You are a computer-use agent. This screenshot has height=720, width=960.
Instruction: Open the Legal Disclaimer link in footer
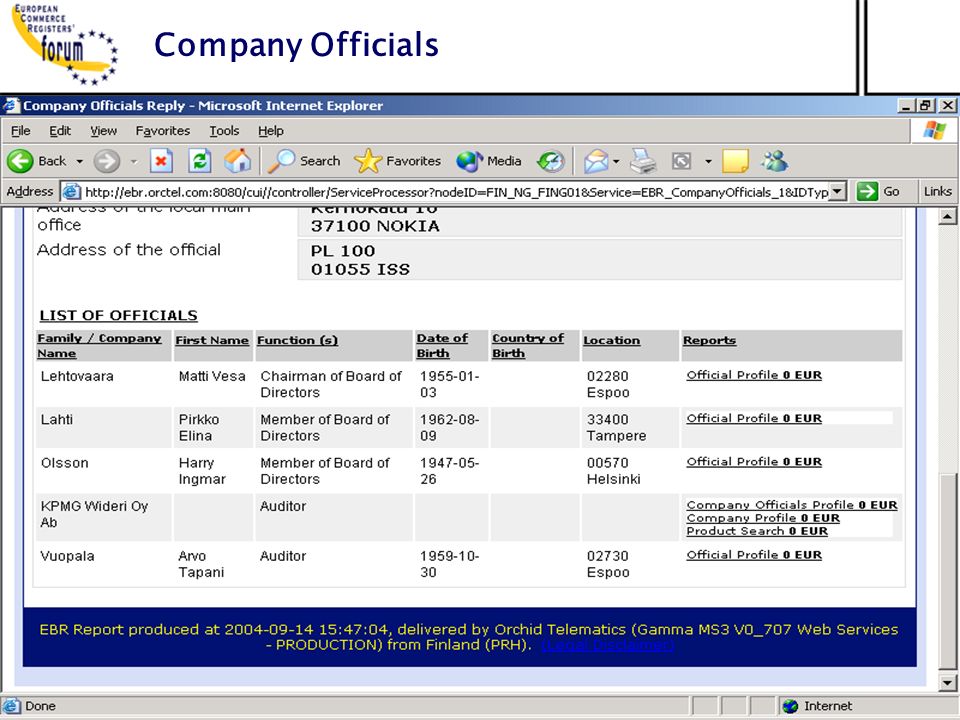click(x=608, y=645)
